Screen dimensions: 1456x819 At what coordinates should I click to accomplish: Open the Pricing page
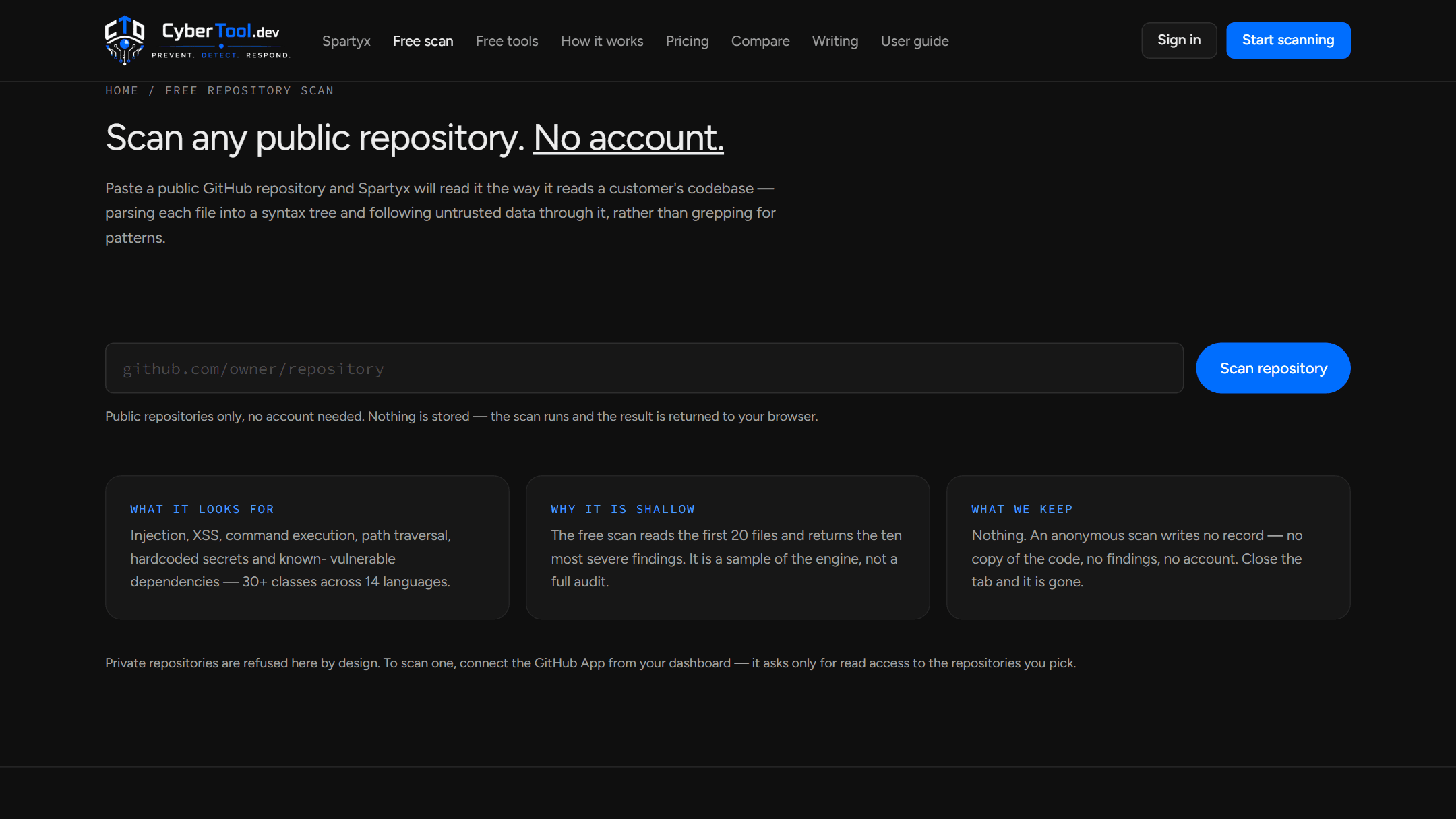coord(687,41)
